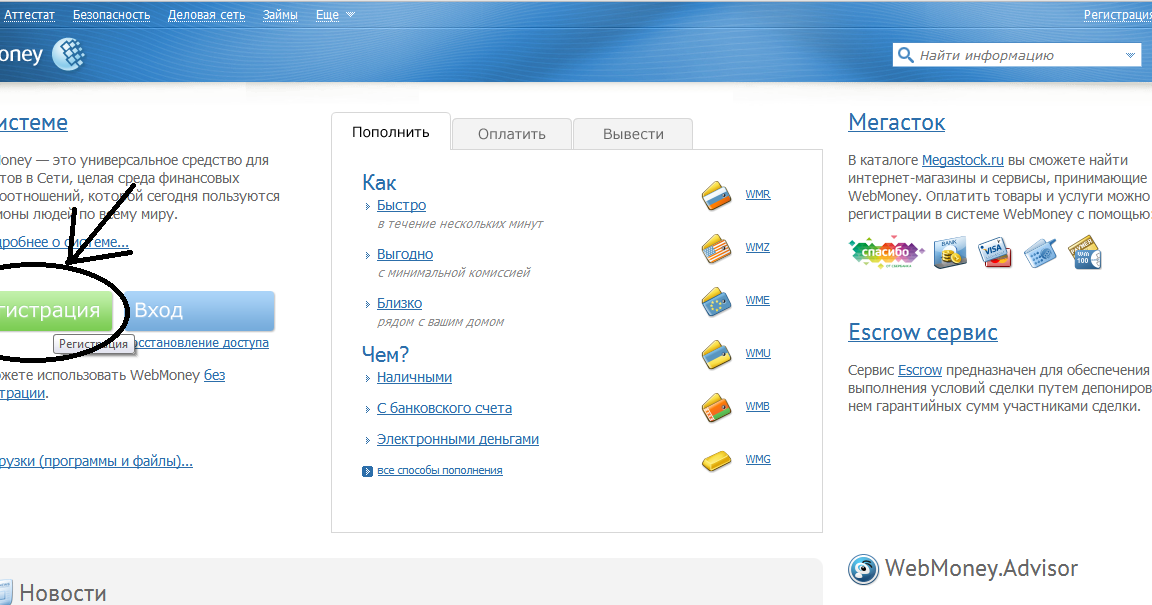Click the Escrow link in the description

(920, 370)
